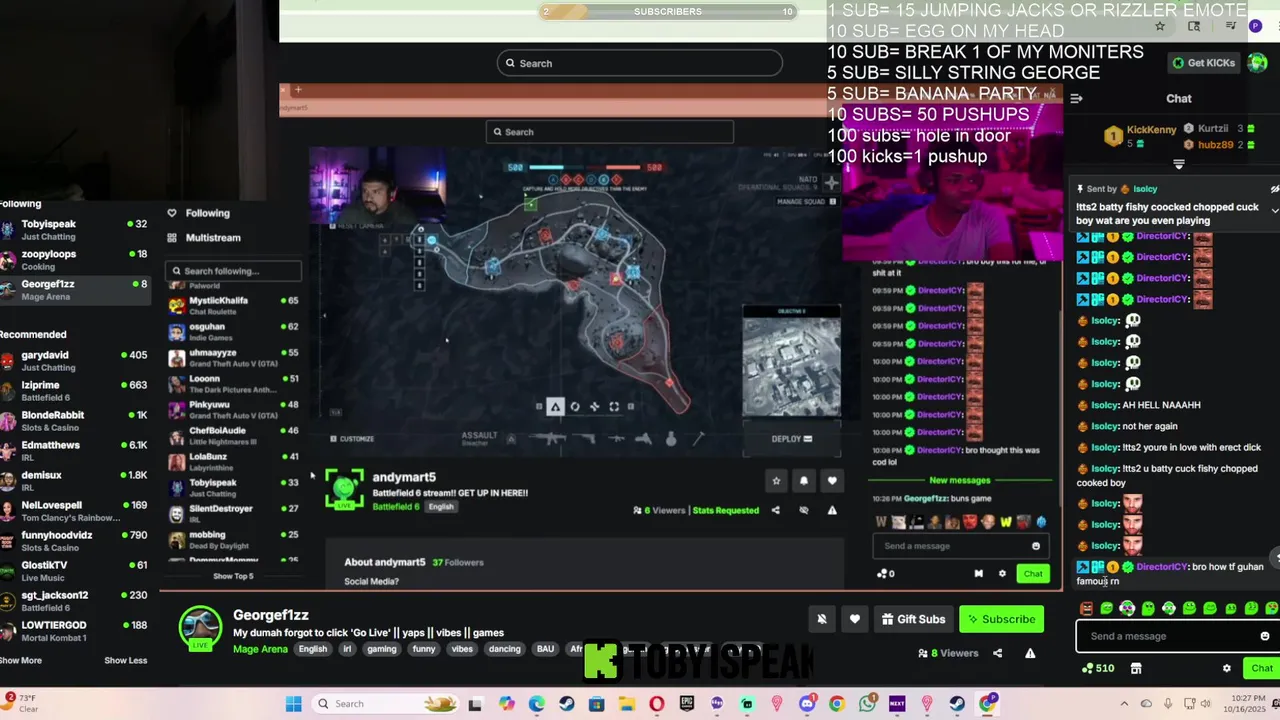This screenshot has width=1280, height=720.
Task: Toggle andymart5 notification bell
Action: pos(803,481)
